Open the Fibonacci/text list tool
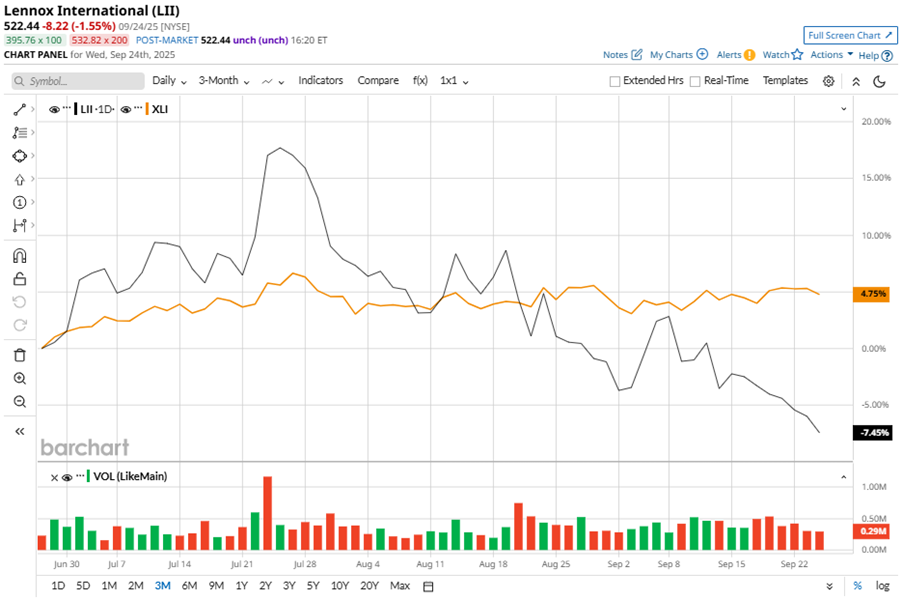 point(20,132)
